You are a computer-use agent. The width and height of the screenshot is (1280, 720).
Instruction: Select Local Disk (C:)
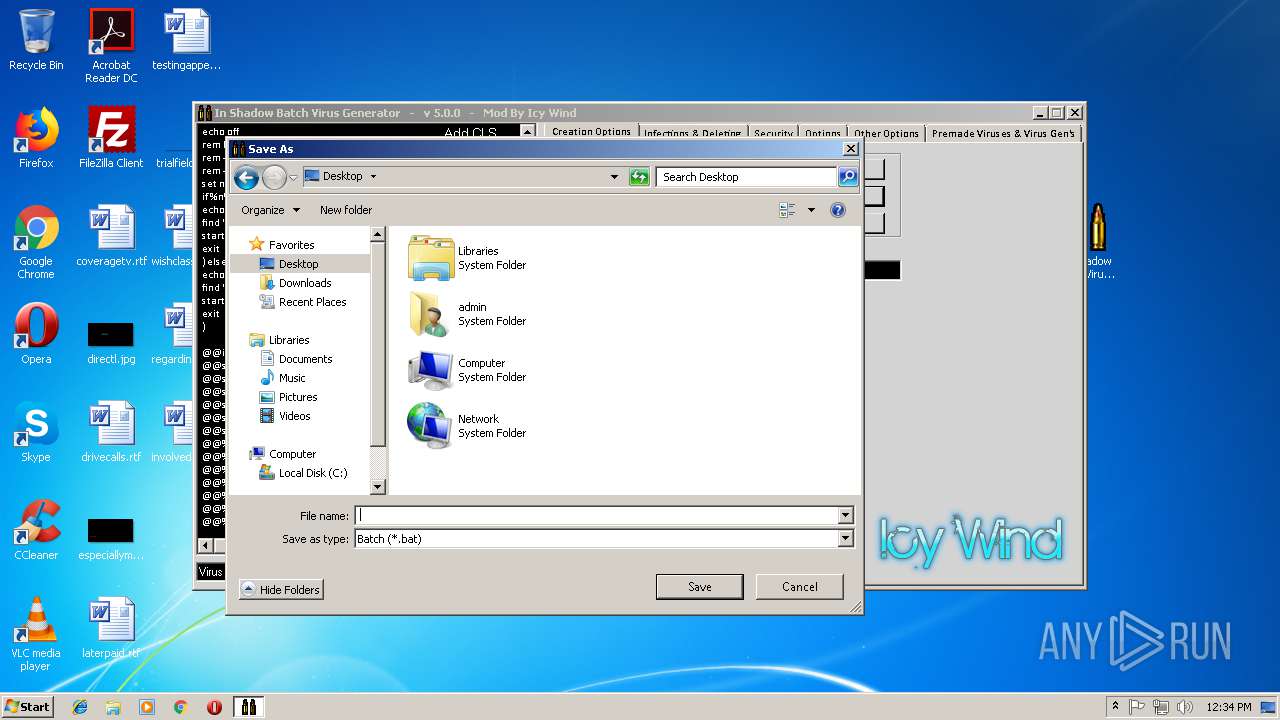312,473
